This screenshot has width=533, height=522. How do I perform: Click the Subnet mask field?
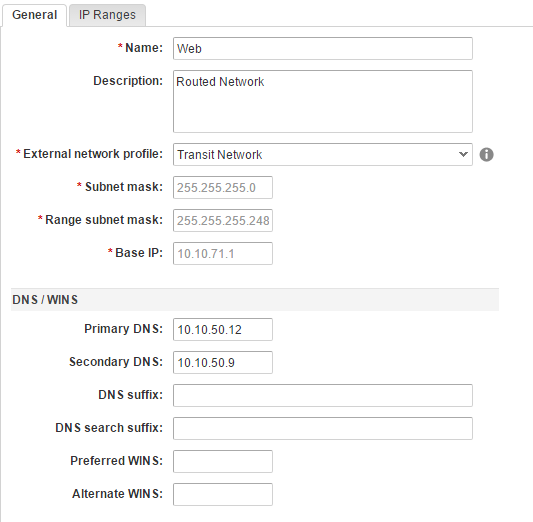click(x=223, y=187)
